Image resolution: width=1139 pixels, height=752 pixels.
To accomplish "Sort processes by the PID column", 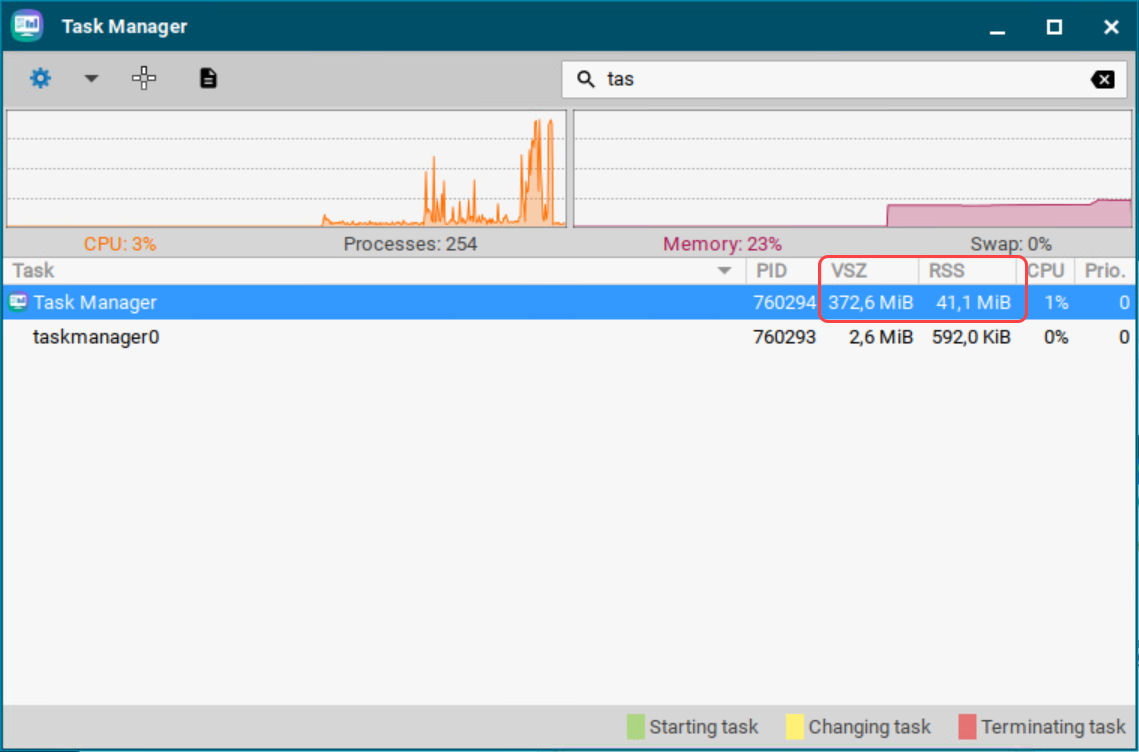I will (772, 270).
